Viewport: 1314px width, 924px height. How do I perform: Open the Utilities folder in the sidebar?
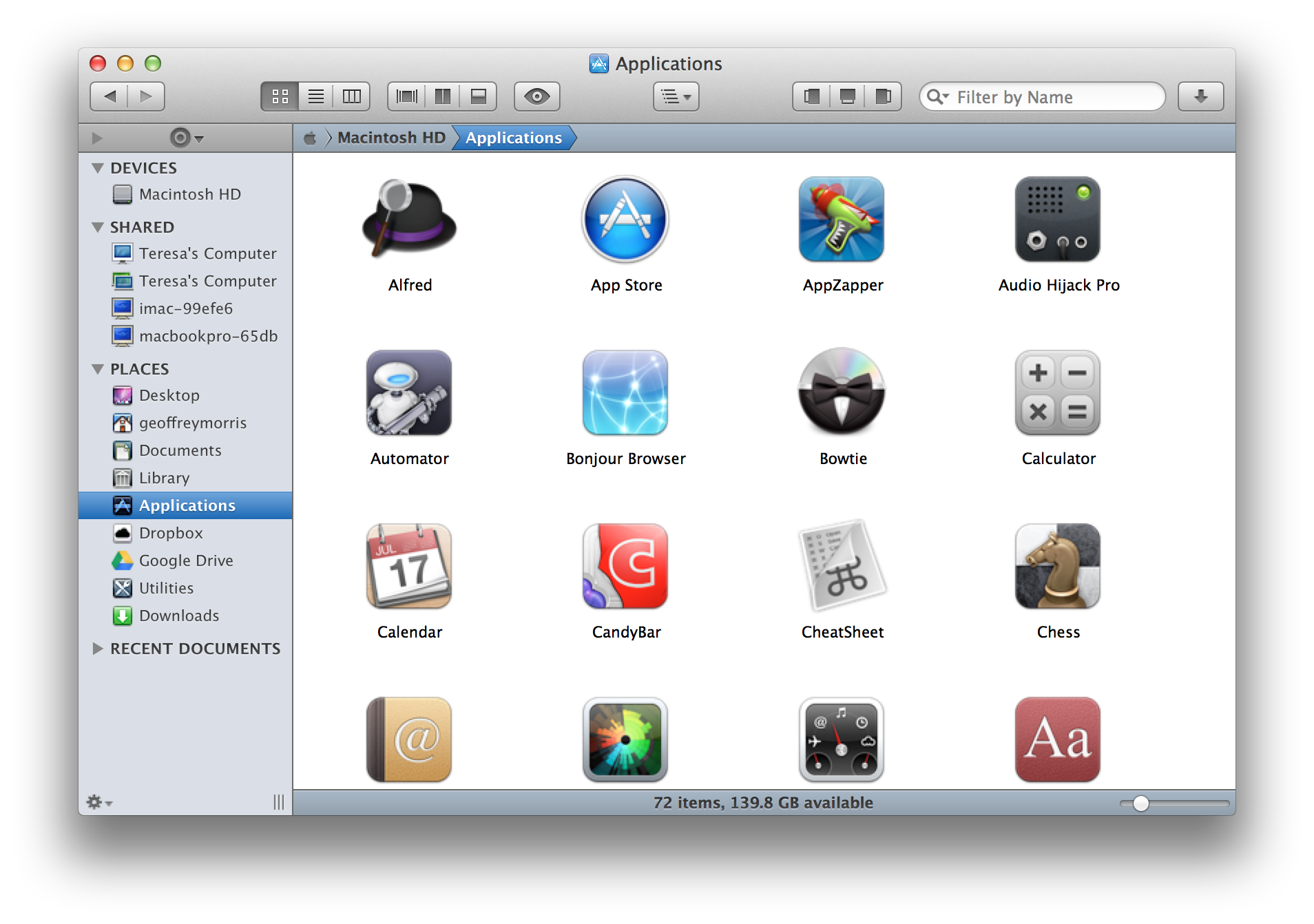[x=165, y=587]
